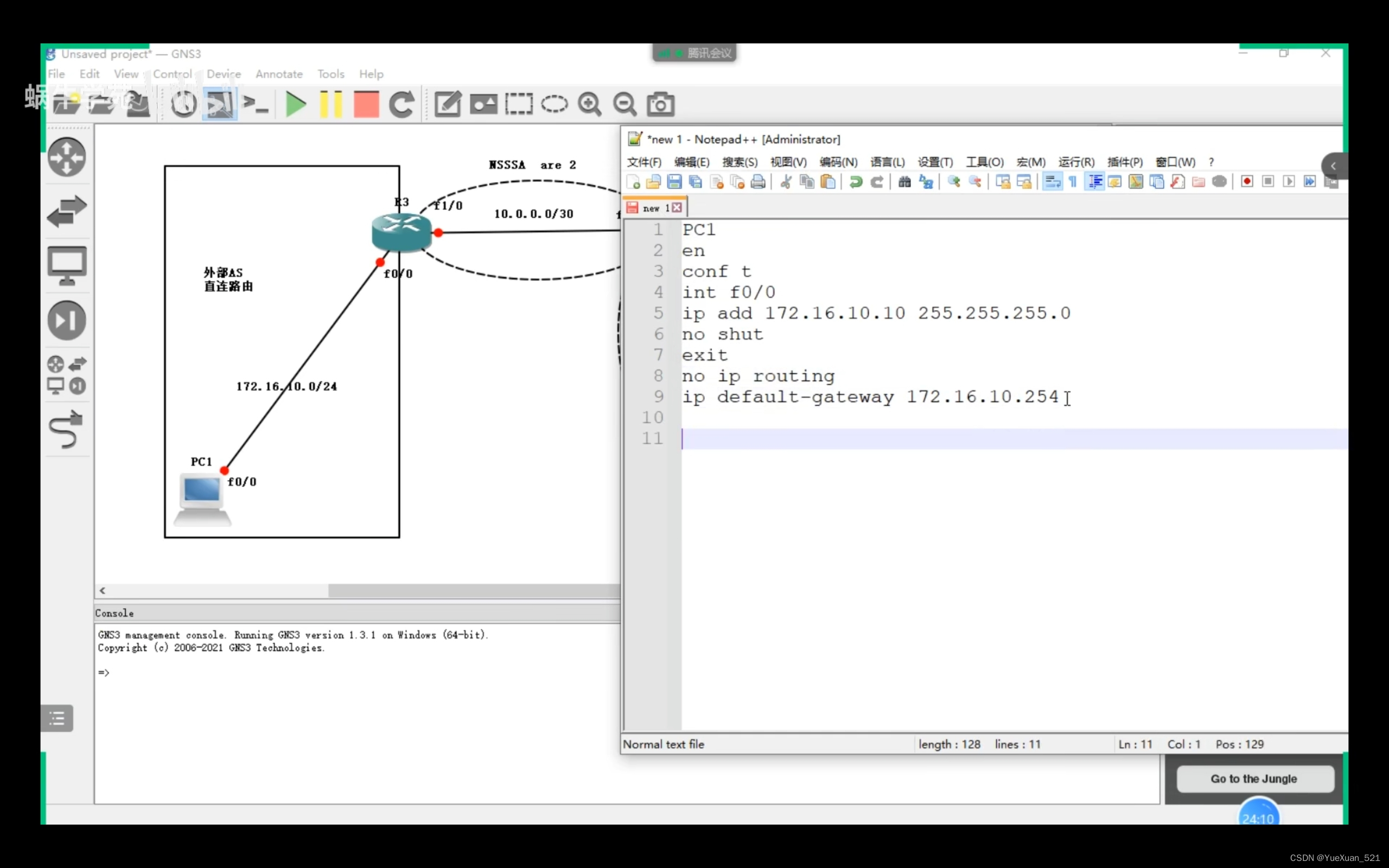Open the 插件(P) menu in Notepad++
The width and height of the screenshot is (1389, 868).
tap(1124, 162)
